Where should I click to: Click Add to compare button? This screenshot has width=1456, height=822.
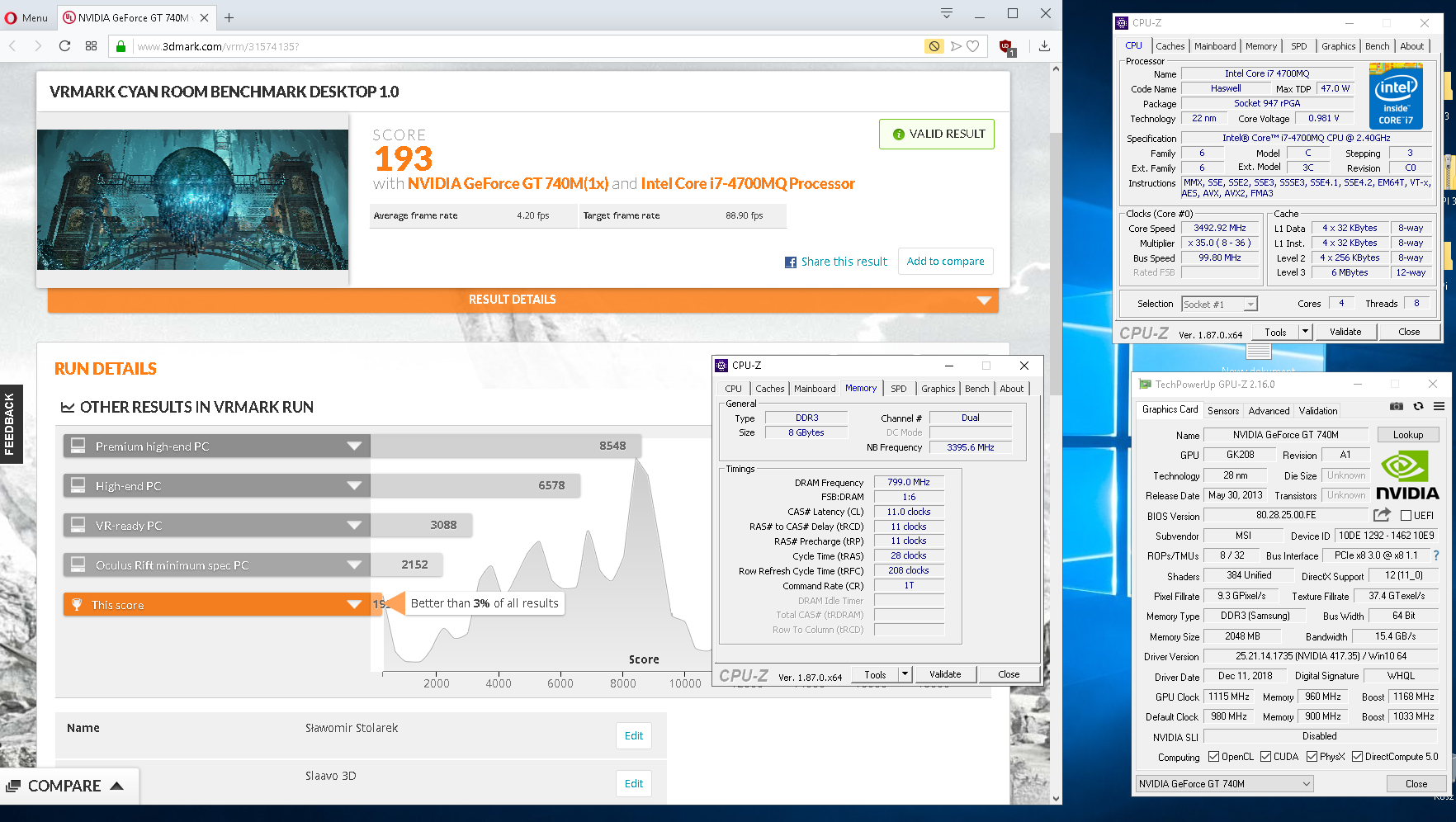[x=945, y=262]
